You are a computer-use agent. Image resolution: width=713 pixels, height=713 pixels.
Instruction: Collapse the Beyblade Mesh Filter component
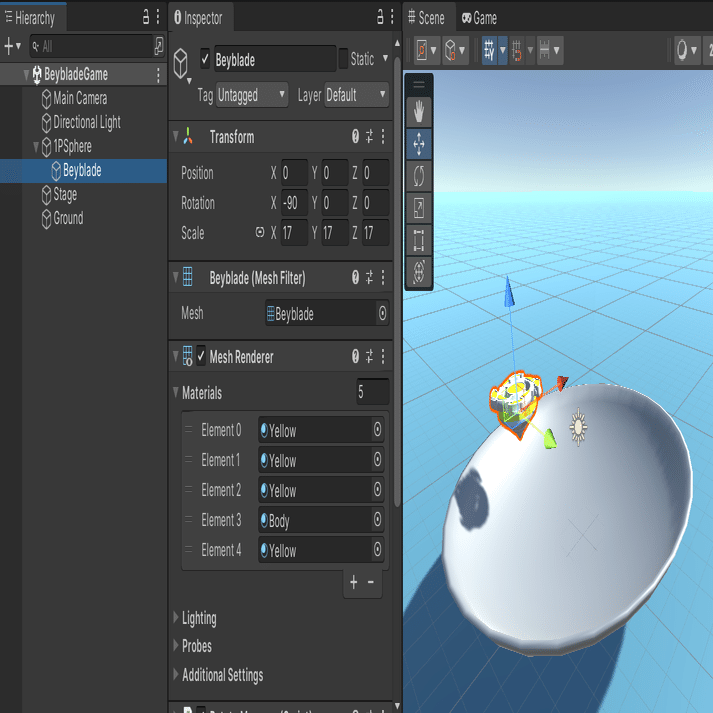[x=176, y=277]
